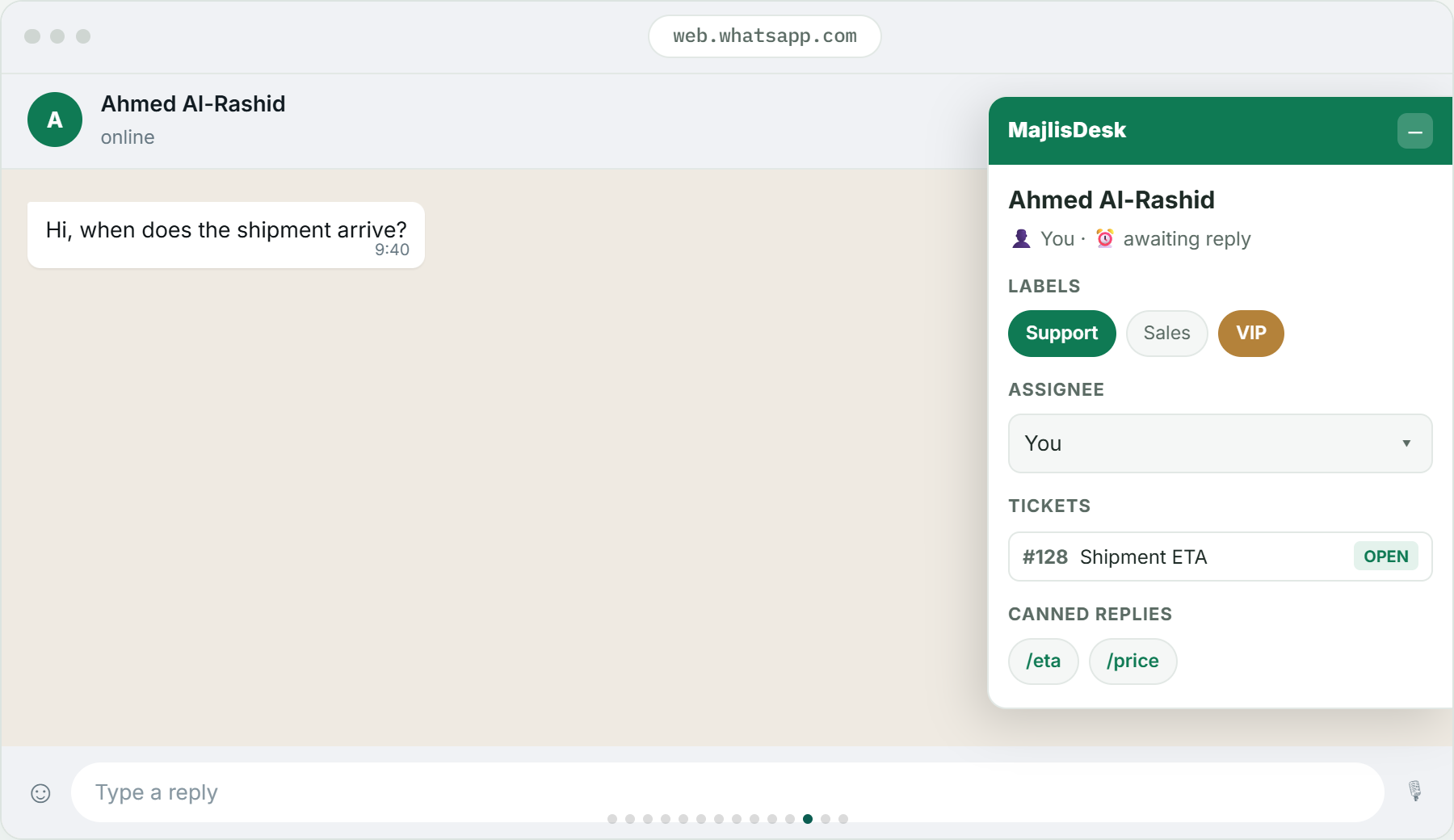Go to the highlighted pagination dot
This screenshot has width=1454, height=840.
pos(808,819)
